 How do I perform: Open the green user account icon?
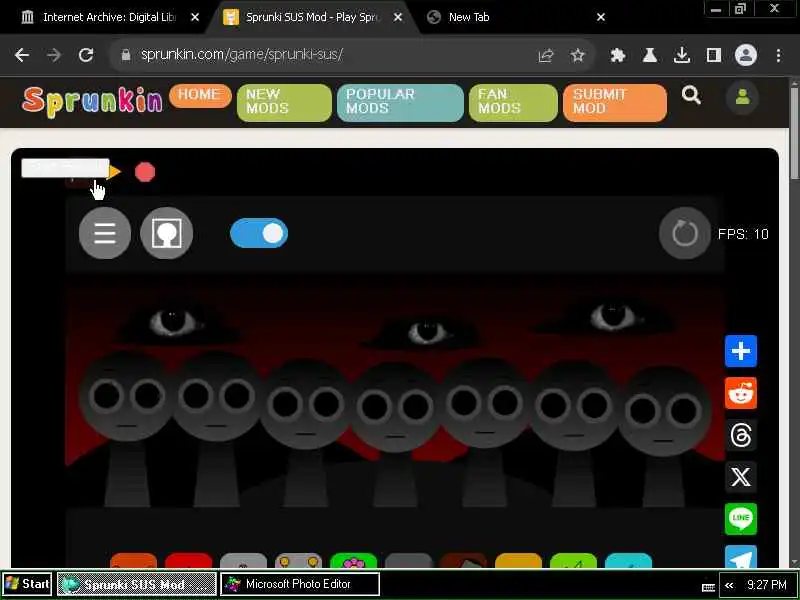click(x=742, y=97)
